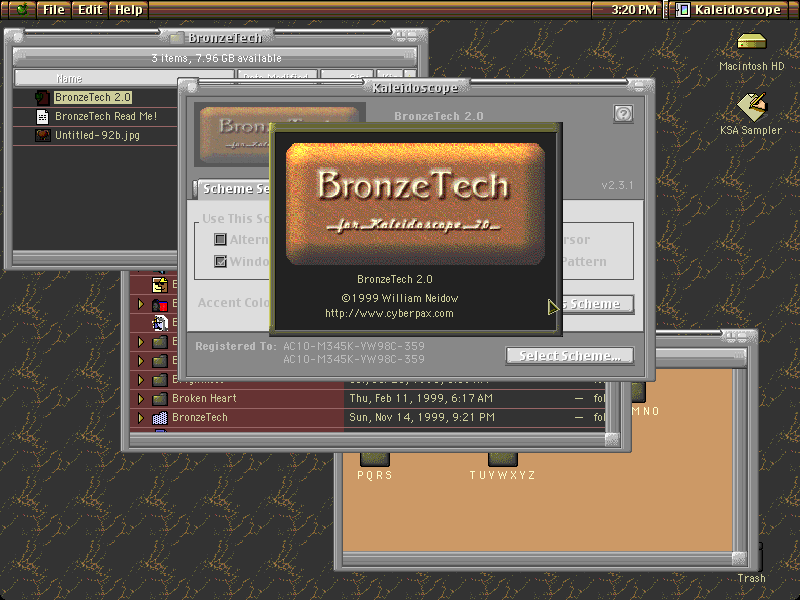Click the M N O folder label
Image resolution: width=800 pixels, height=600 pixels.
tap(645, 411)
